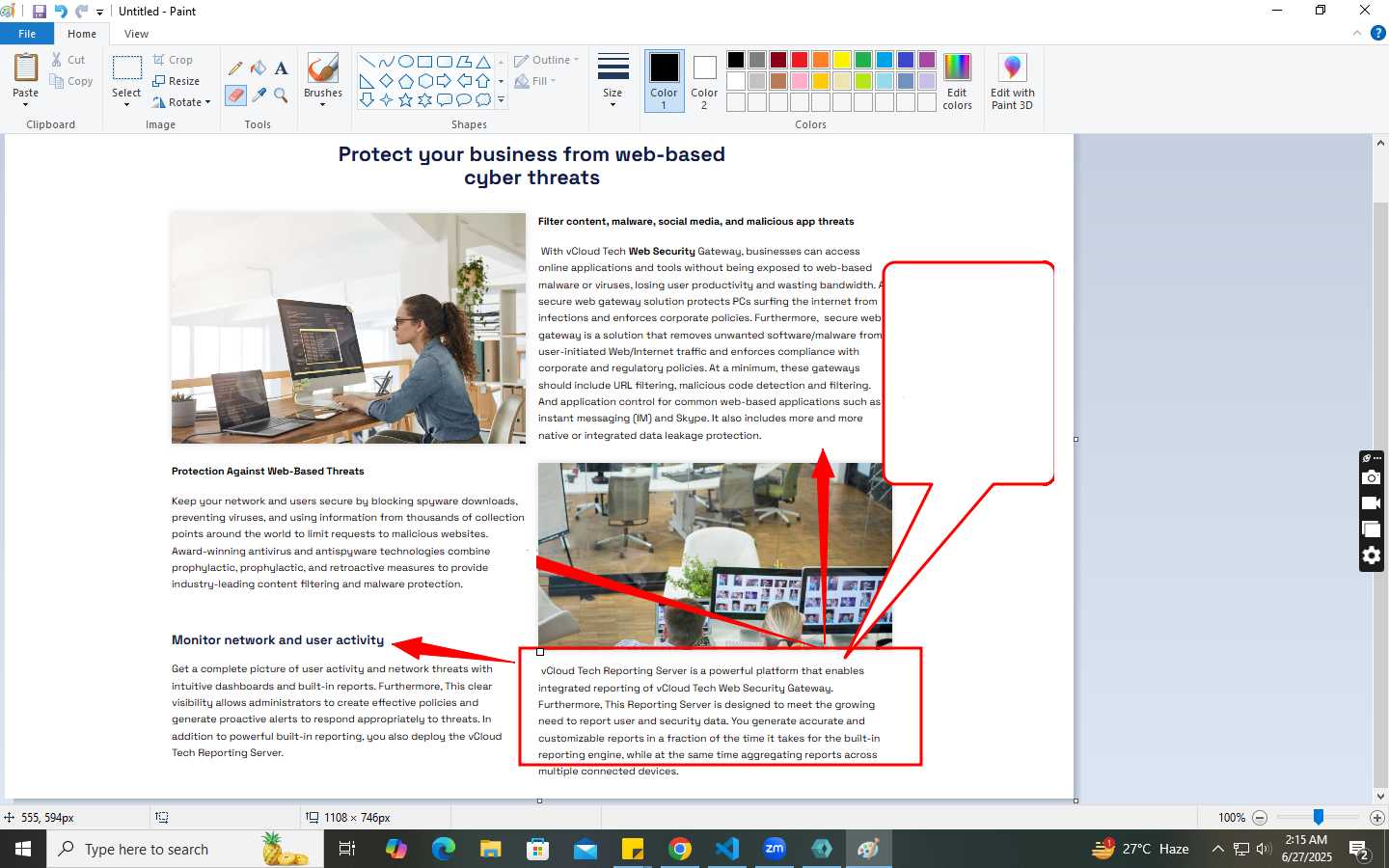The image size is (1389, 868).
Task: Click the Save icon in title bar
Action: coord(40,12)
